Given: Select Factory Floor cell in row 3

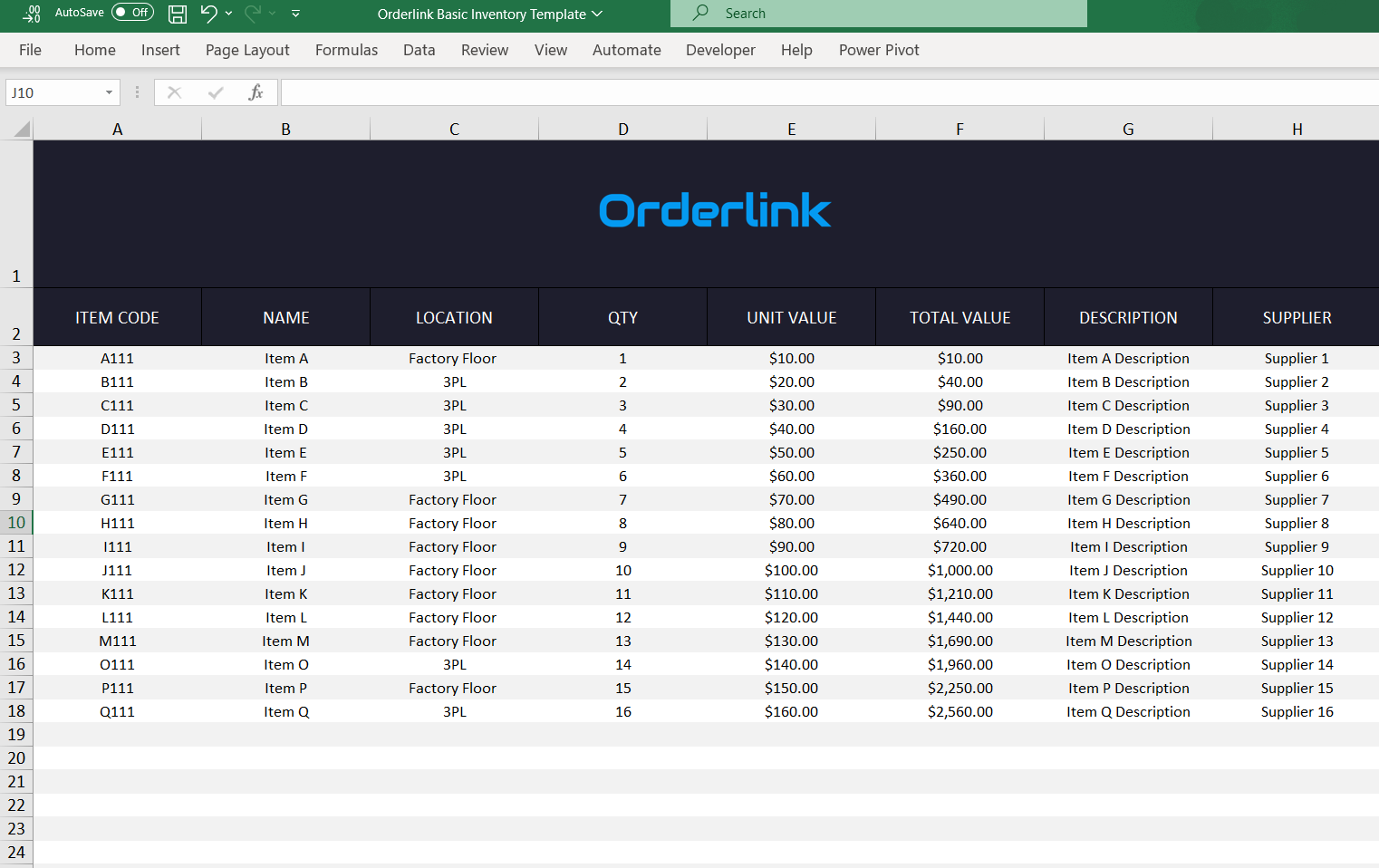Looking at the screenshot, I should [x=454, y=358].
